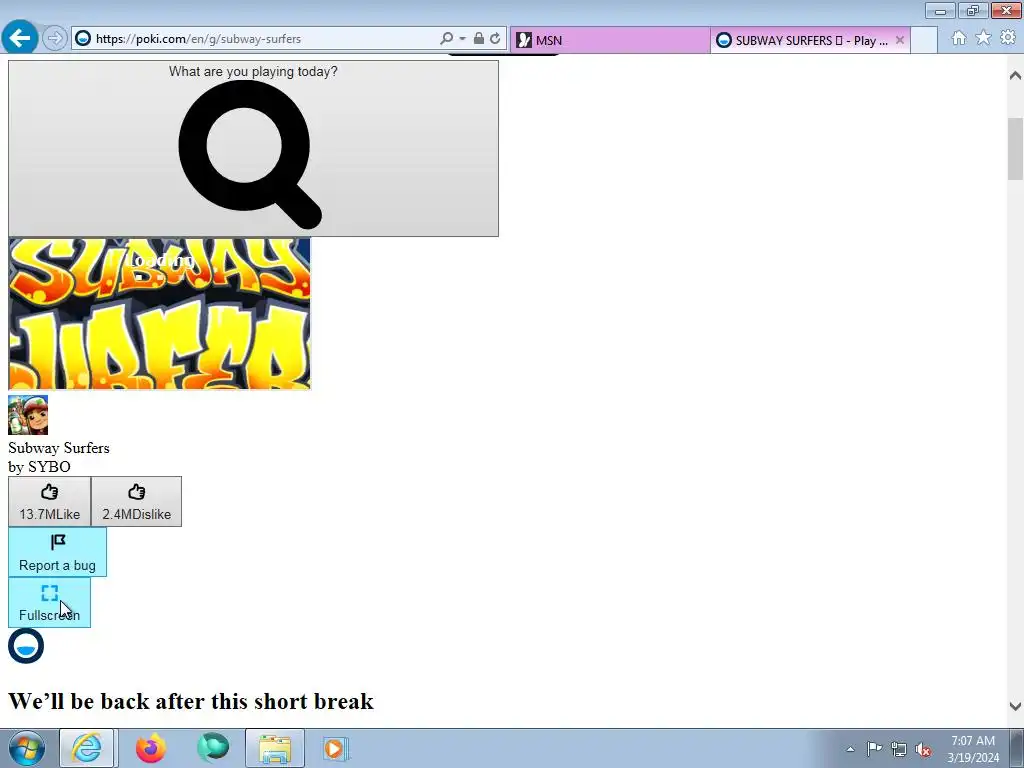Click the 13.7M Like thumbs-up button
Viewport: 1024px width, 768px height.
coord(50,502)
